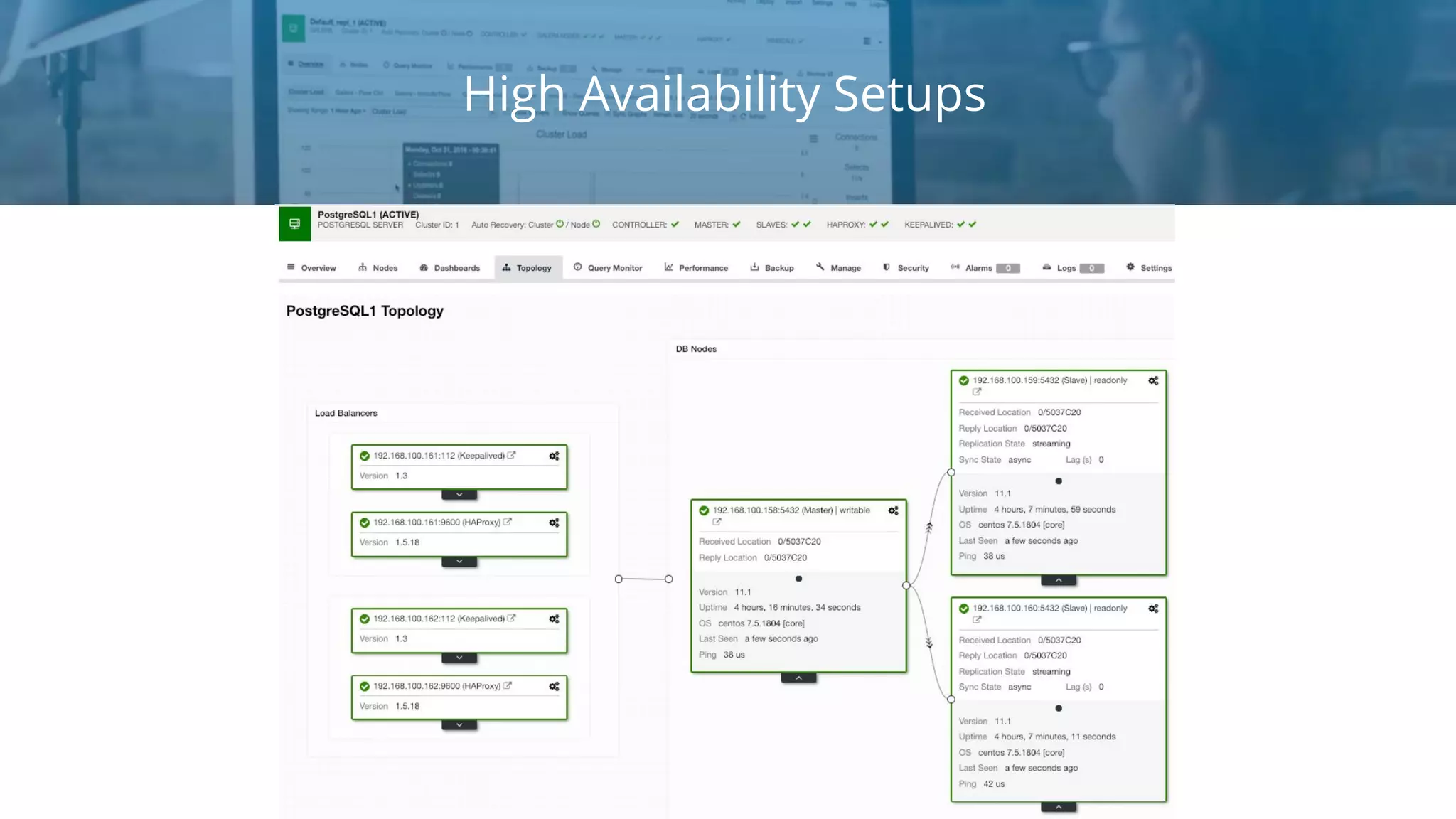This screenshot has width=1456, height=819.
Task: Click the Logs count badge
Action: click(x=1091, y=268)
